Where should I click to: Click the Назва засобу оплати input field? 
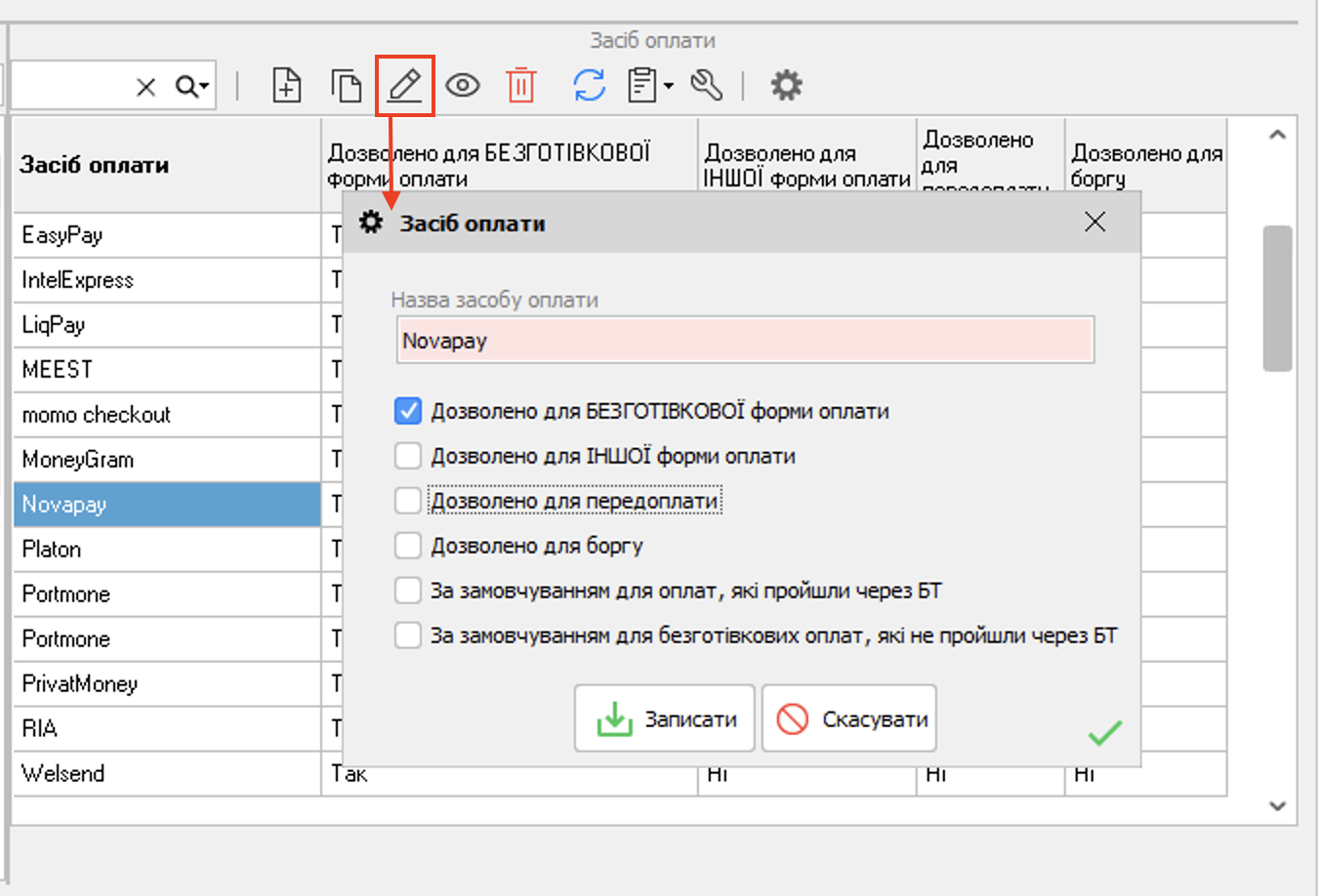click(745, 341)
